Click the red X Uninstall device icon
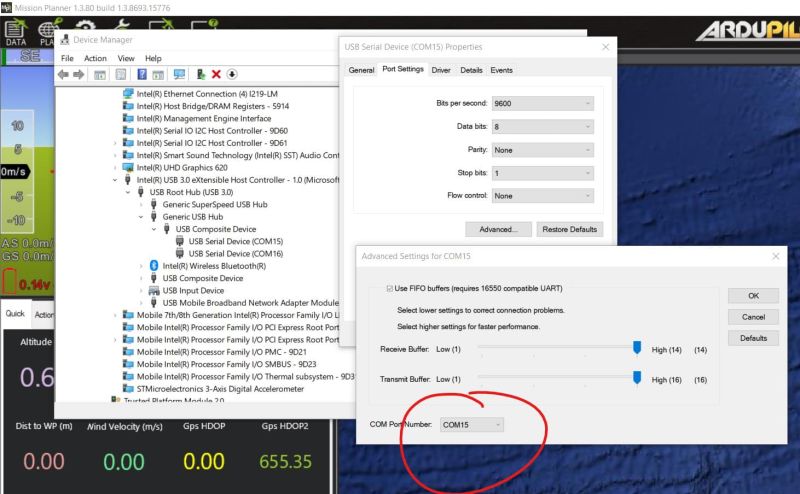 click(216, 75)
